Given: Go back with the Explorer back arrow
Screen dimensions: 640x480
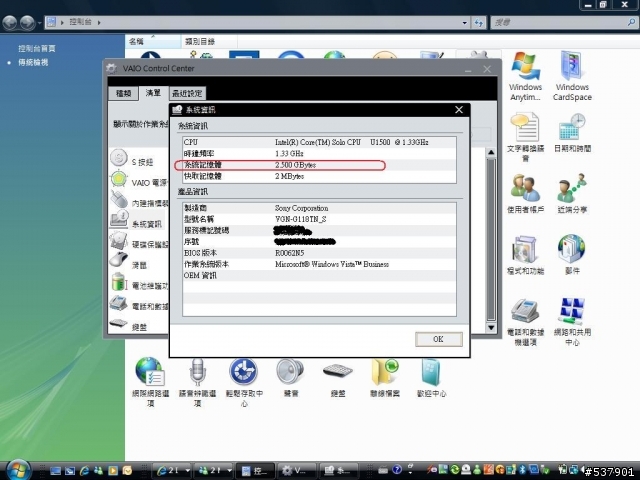Looking at the screenshot, I should click(x=10, y=22).
